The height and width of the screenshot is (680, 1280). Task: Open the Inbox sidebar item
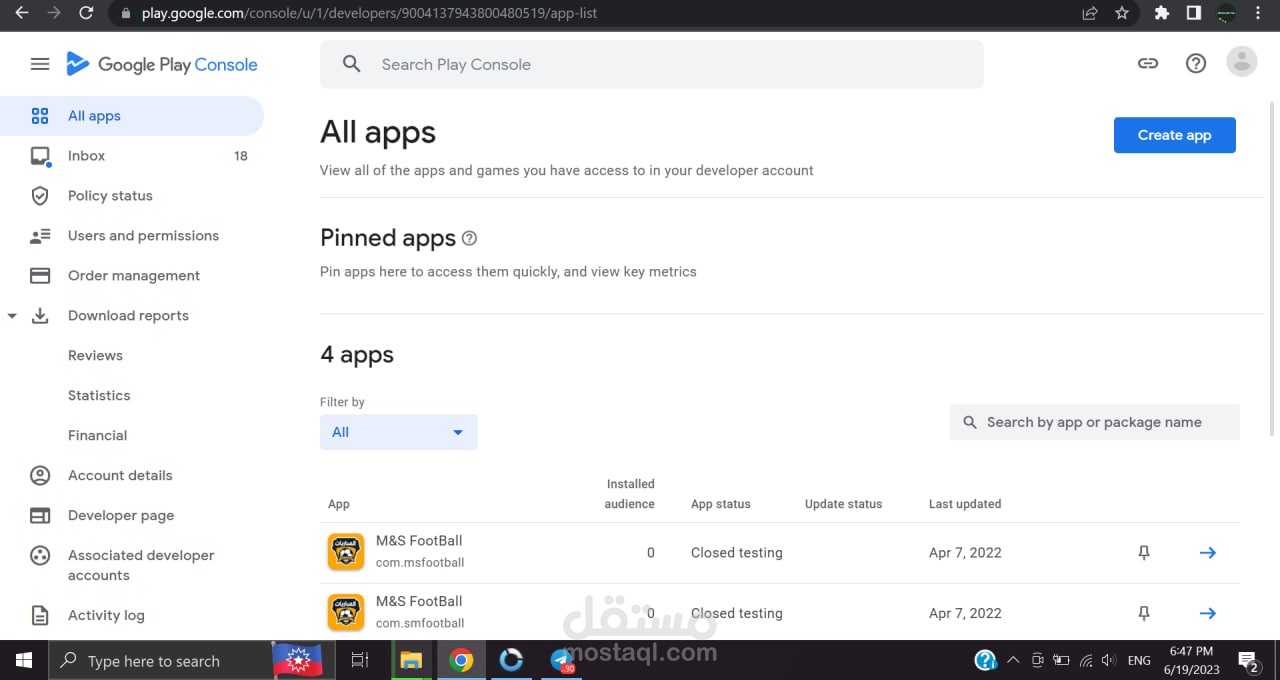coord(132,156)
